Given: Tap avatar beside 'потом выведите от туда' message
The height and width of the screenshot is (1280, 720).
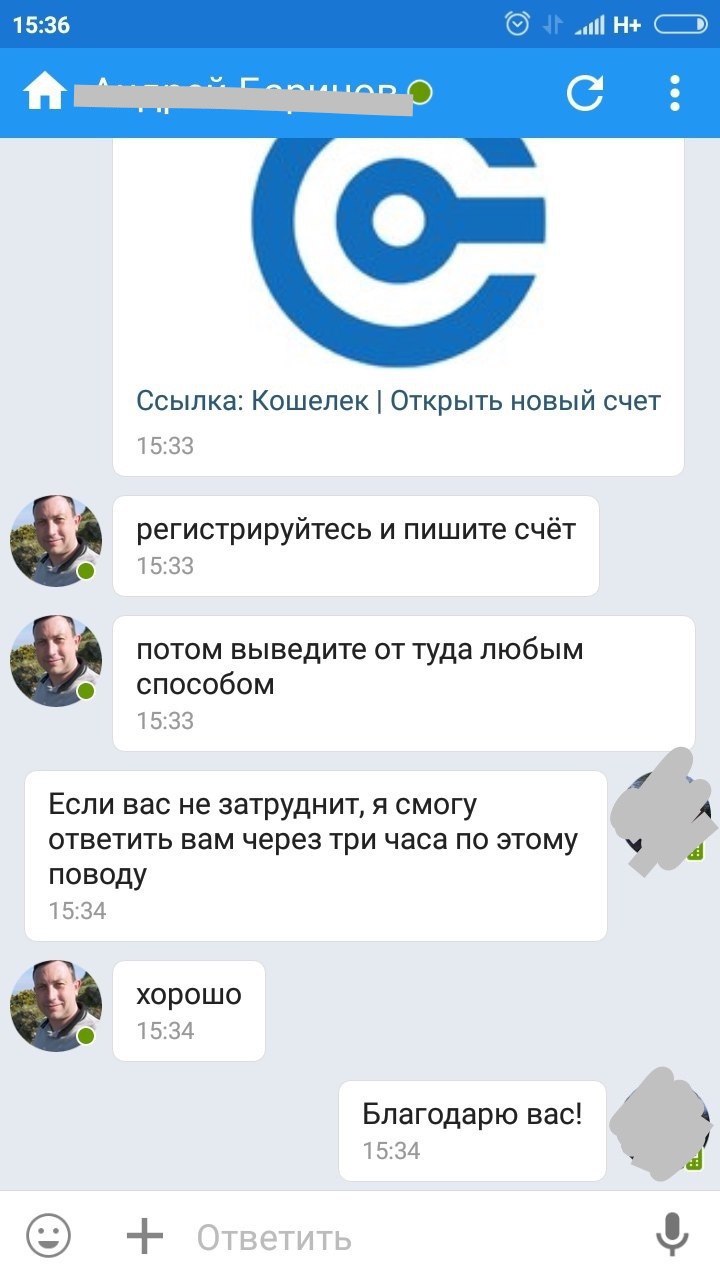Looking at the screenshot, I should [x=56, y=661].
